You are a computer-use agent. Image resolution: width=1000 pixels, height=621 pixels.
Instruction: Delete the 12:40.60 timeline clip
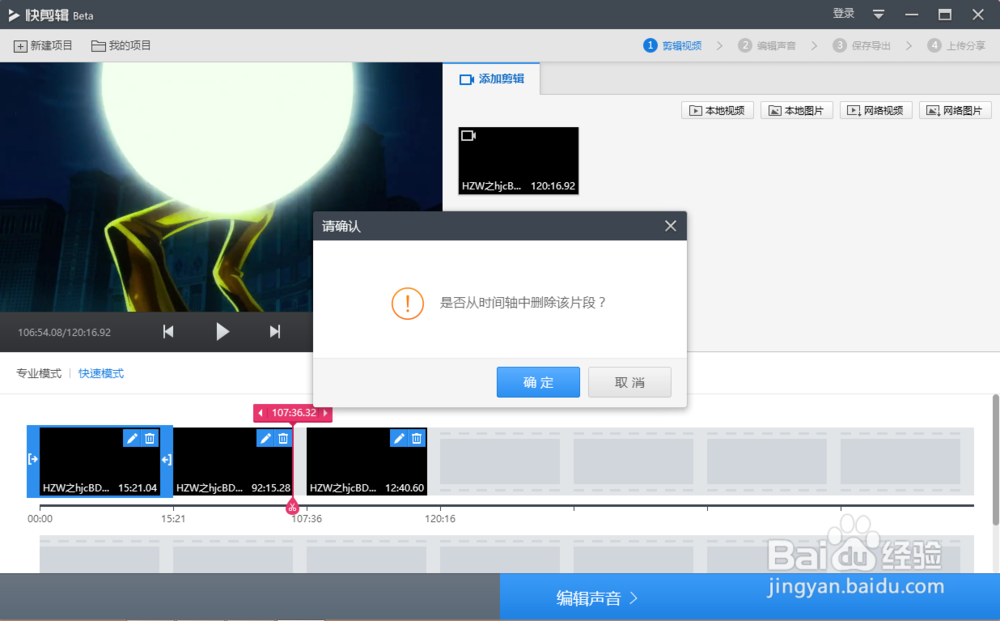[x=416, y=438]
